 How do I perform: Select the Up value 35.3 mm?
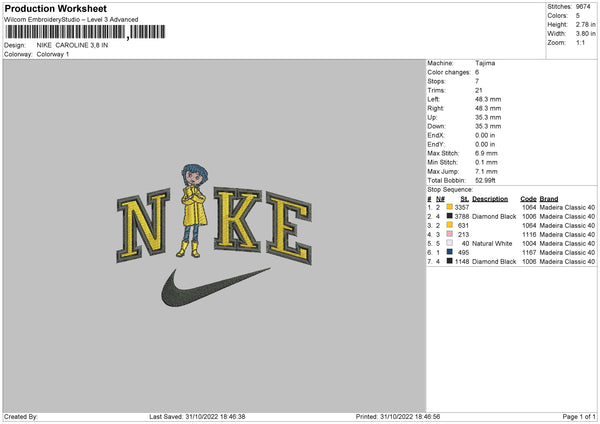(x=488, y=117)
